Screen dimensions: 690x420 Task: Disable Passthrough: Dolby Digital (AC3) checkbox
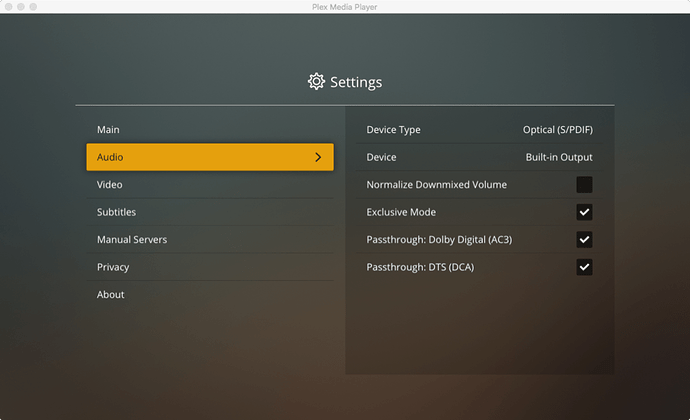tap(584, 239)
